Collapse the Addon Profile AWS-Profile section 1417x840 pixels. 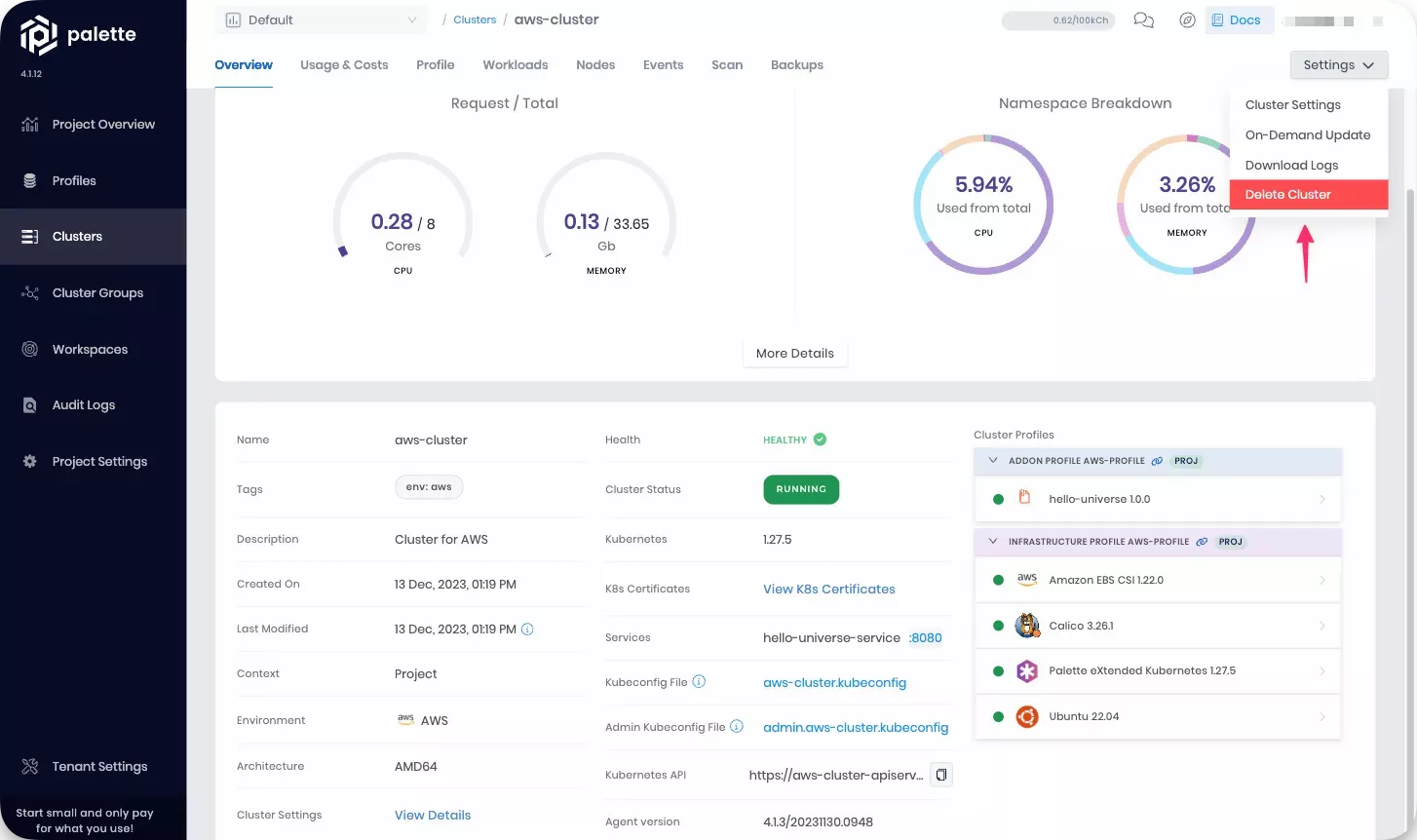[x=993, y=461]
